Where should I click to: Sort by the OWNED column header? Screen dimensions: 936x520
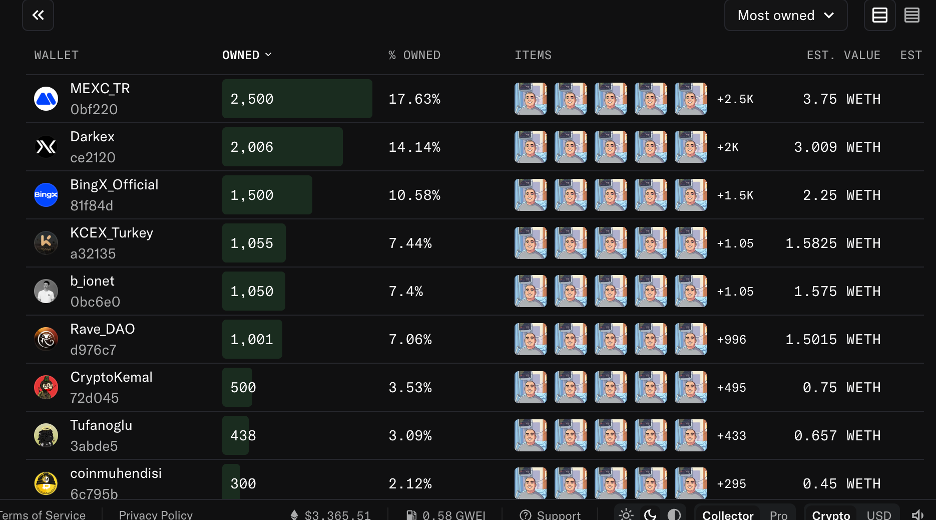tap(247, 55)
